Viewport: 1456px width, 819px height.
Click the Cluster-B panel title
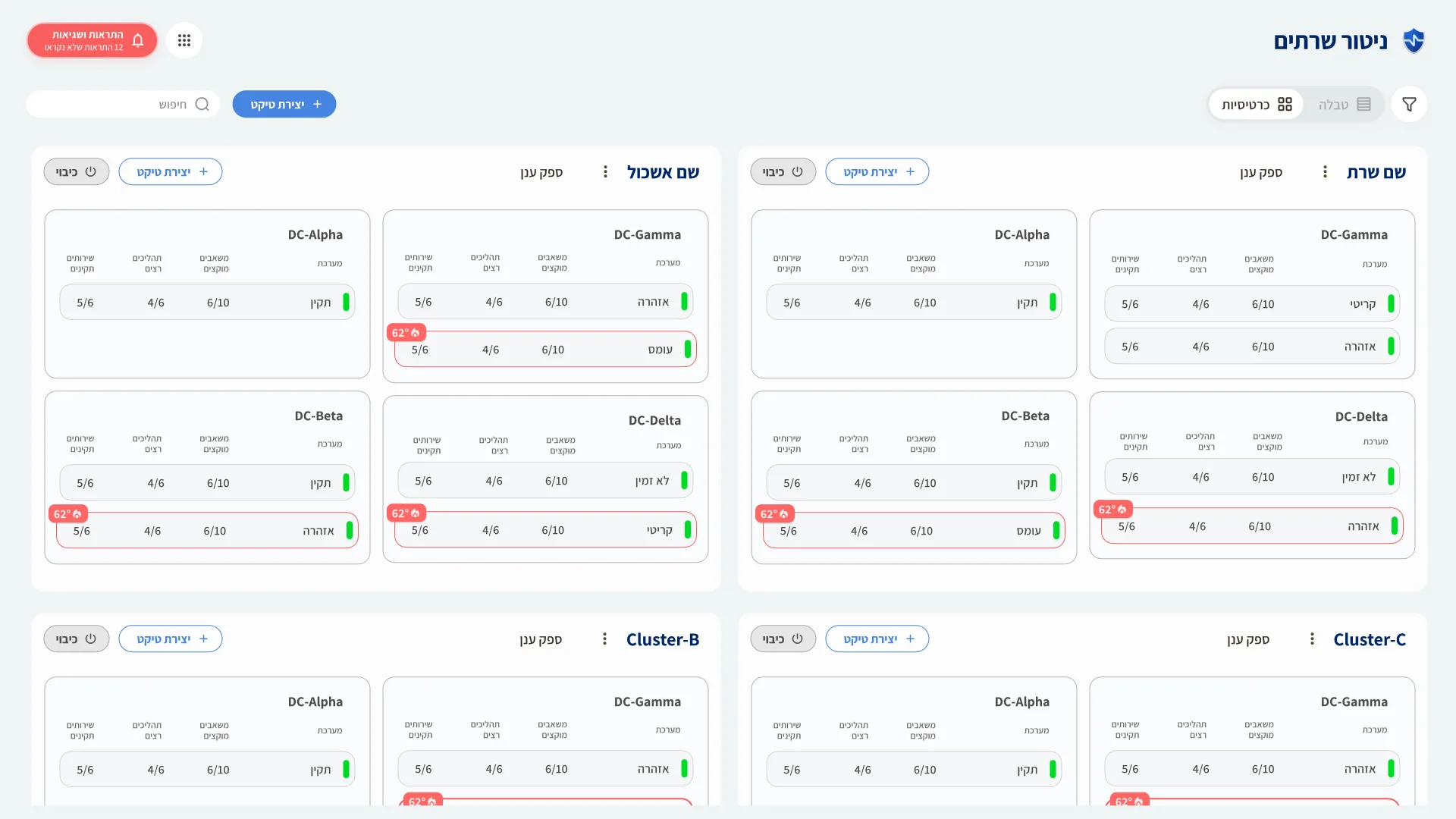point(663,639)
